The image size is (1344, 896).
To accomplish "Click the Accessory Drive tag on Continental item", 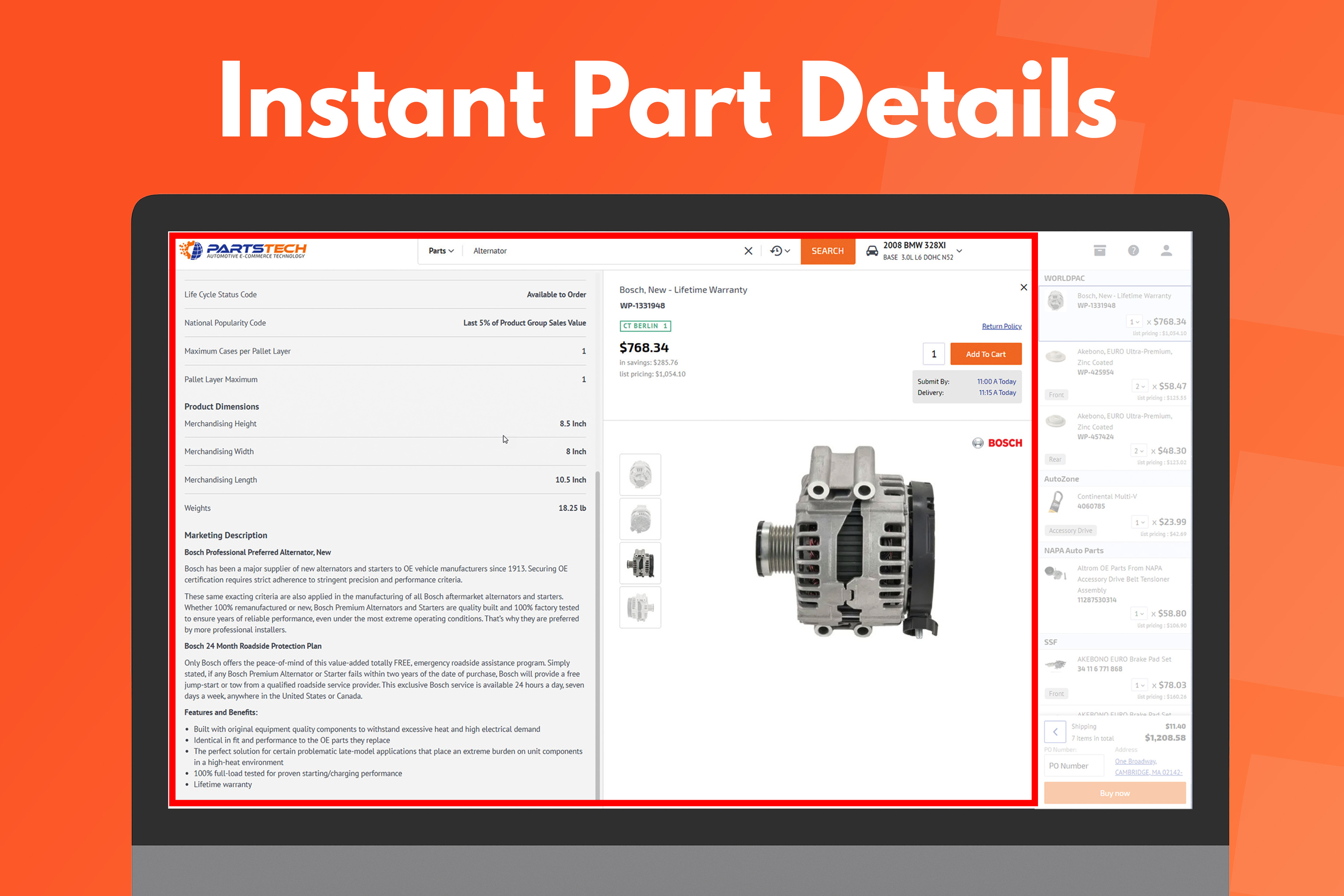I will (1070, 531).
